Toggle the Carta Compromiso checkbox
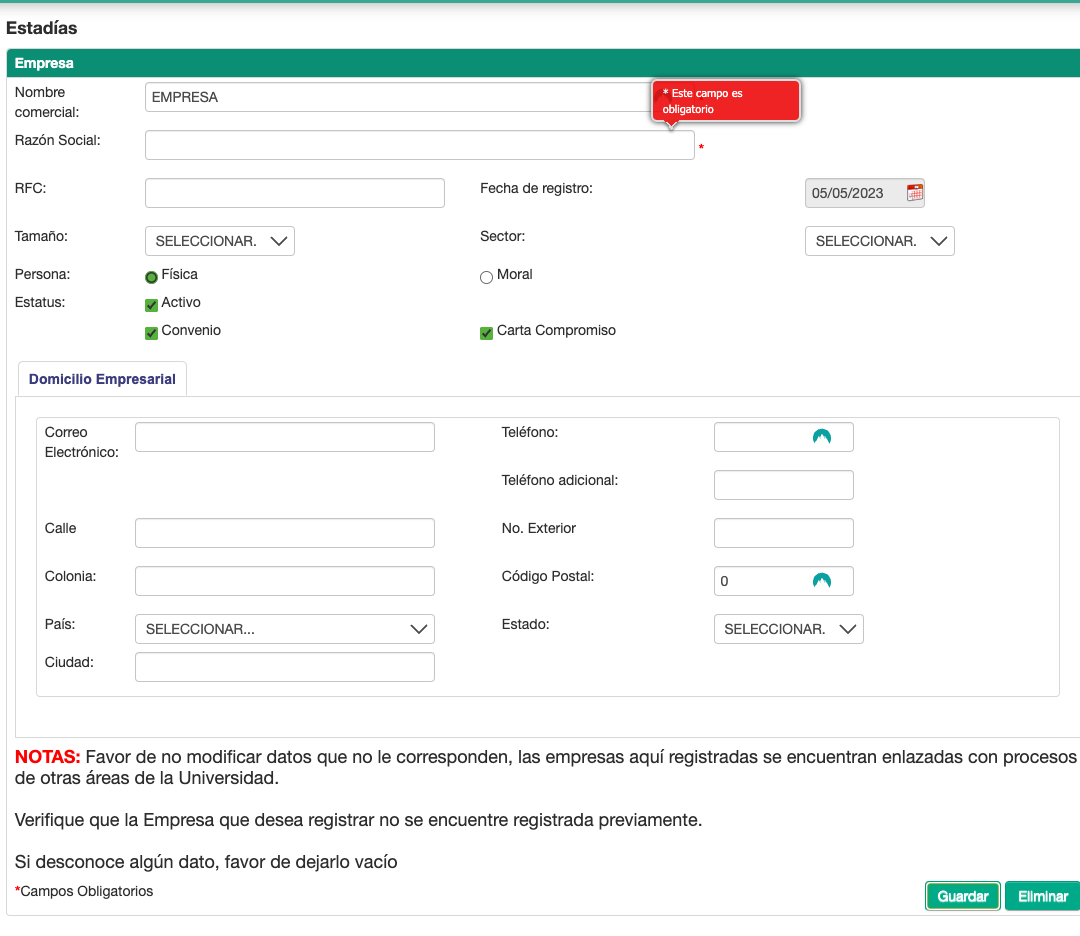Viewport: 1080px width, 936px height. [x=487, y=333]
